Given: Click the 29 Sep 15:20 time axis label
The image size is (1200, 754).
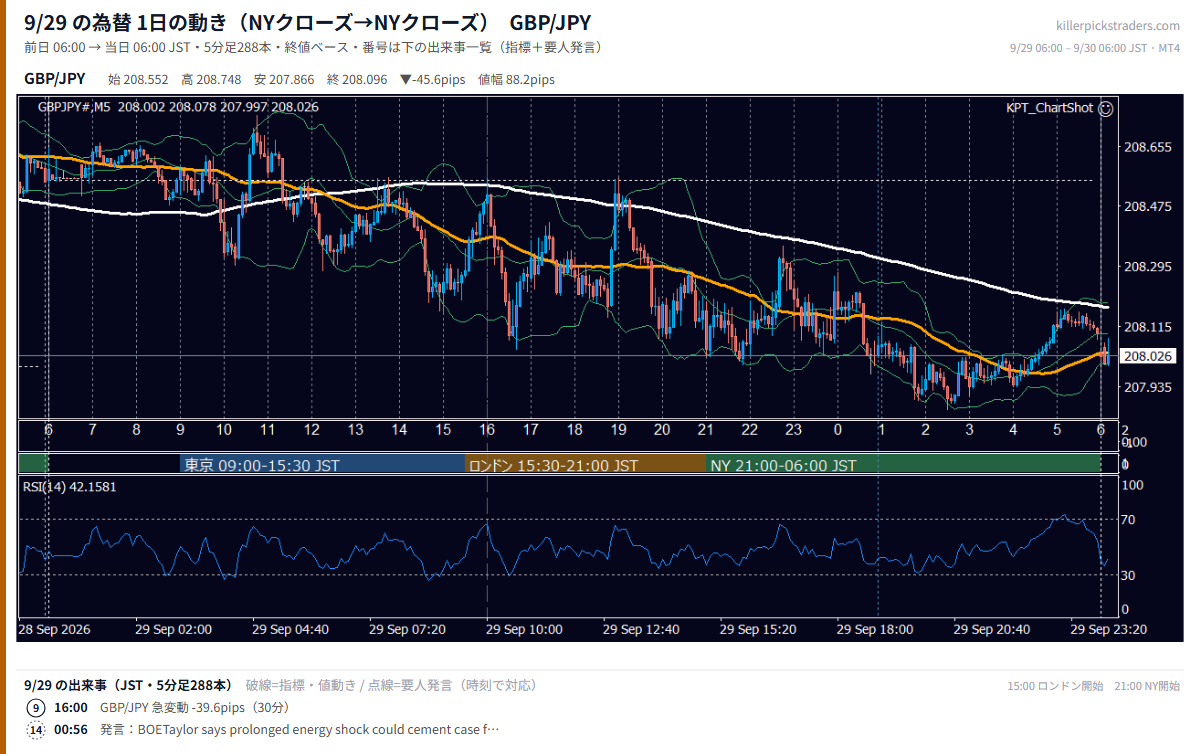Looking at the screenshot, I should coord(758,629).
